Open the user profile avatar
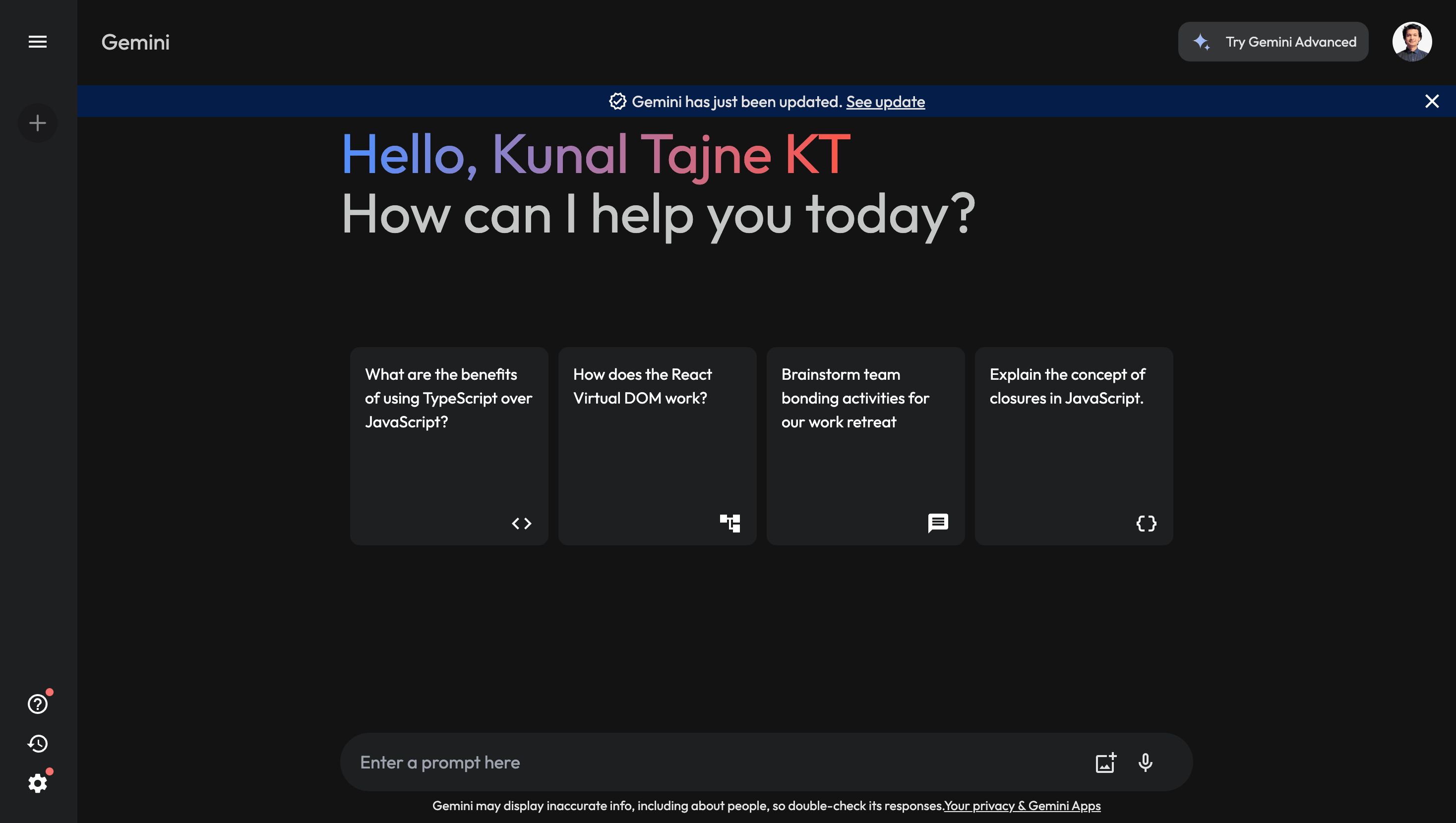This screenshot has width=1456, height=823. 1412,42
